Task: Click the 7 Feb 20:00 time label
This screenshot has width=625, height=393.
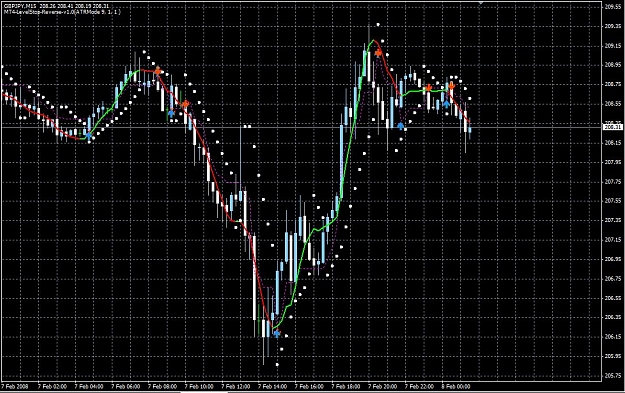Action: (382, 387)
